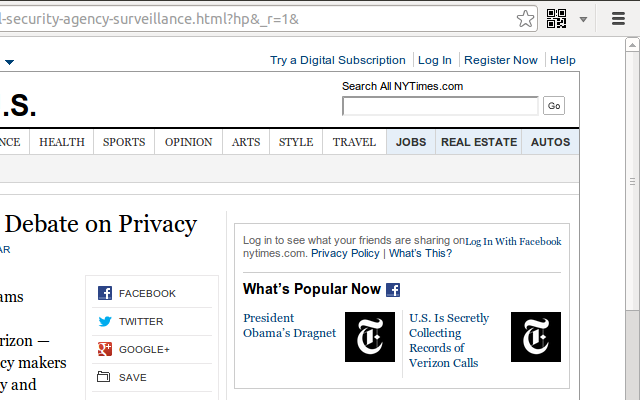Open President Obama's Dragnet thumbnail
This screenshot has height=400, width=640.
[x=370, y=337]
